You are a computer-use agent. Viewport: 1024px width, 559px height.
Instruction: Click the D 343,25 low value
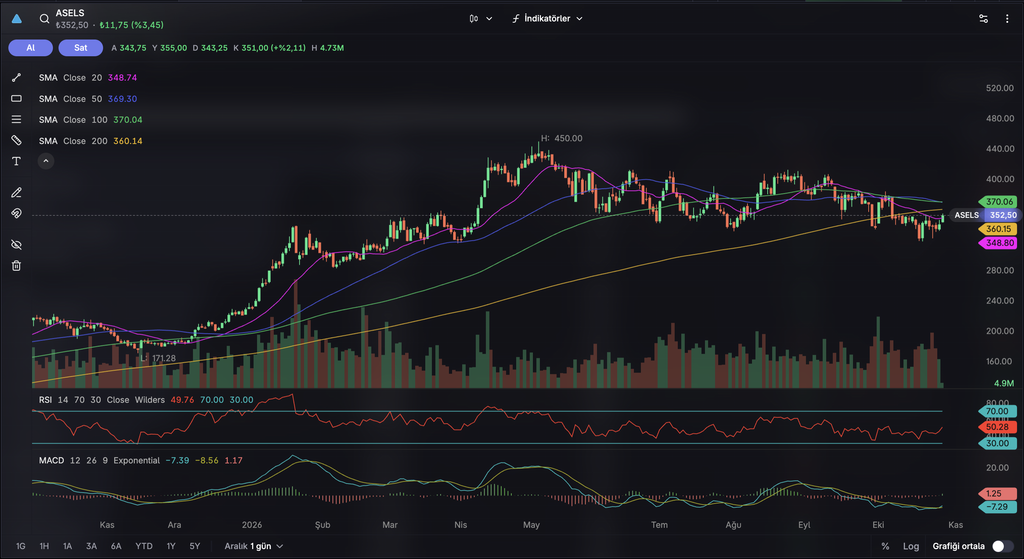(210, 48)
